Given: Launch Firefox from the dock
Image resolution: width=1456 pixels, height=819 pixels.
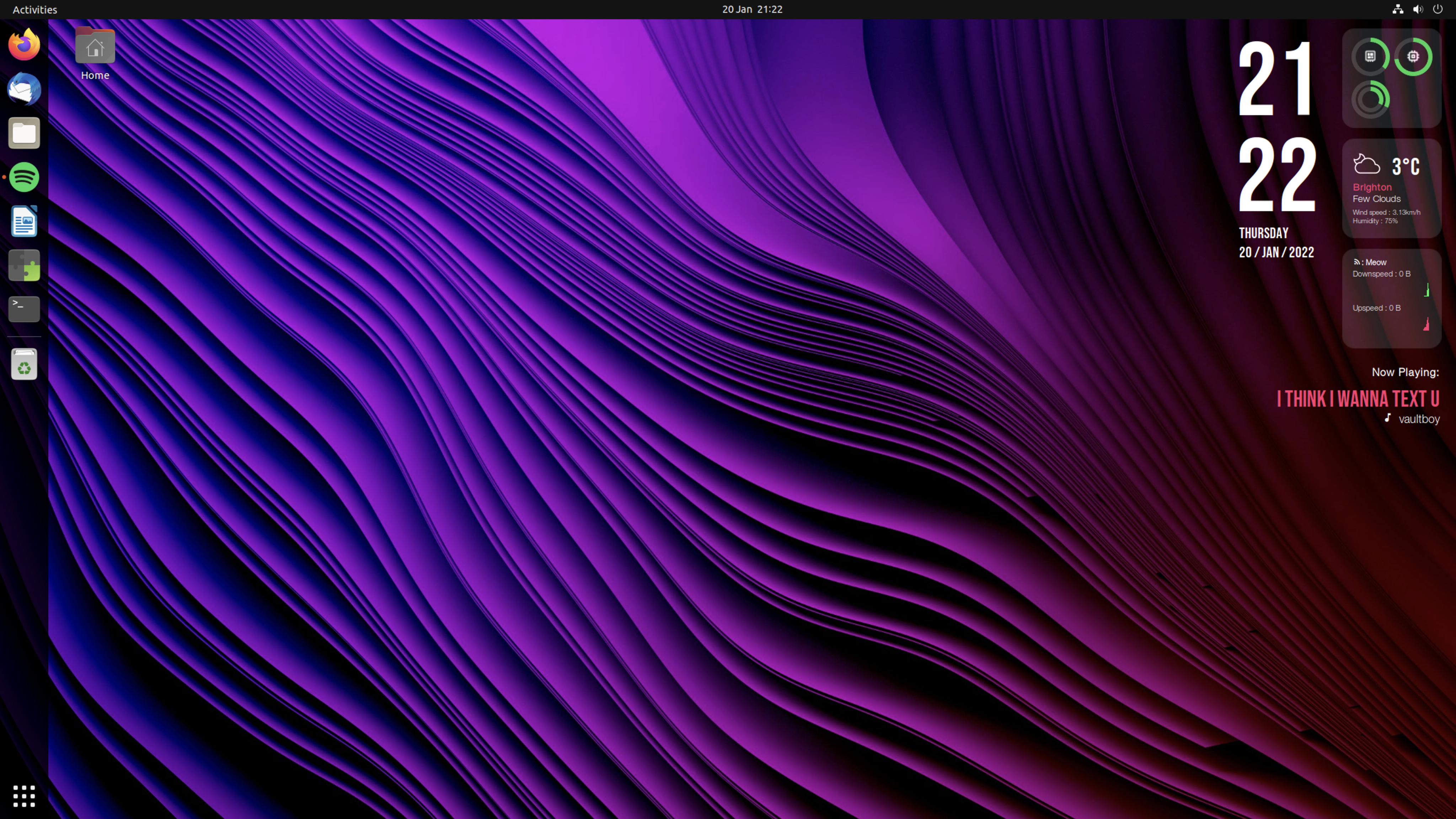Looking at the screenshot, I should pyautogui.click(x=24, y=45).
